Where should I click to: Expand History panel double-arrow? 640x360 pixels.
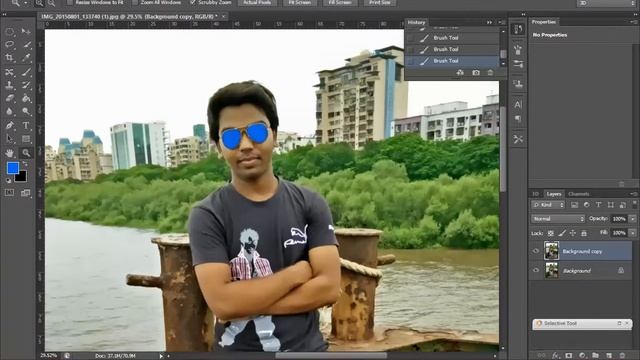(489, 22)
